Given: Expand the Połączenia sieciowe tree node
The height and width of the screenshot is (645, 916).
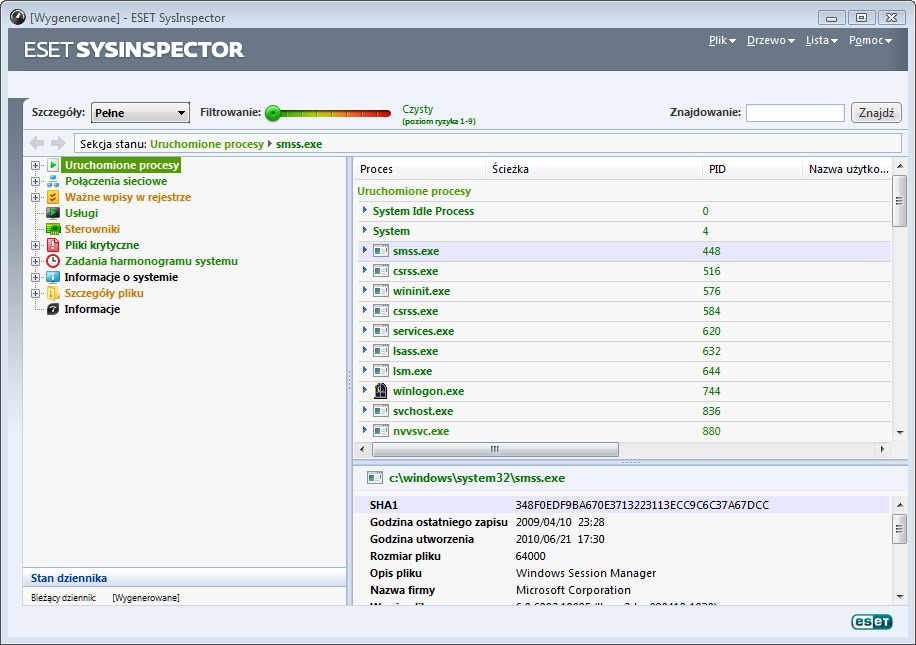Looking at the screenshot, I should [x=36, y=181].
